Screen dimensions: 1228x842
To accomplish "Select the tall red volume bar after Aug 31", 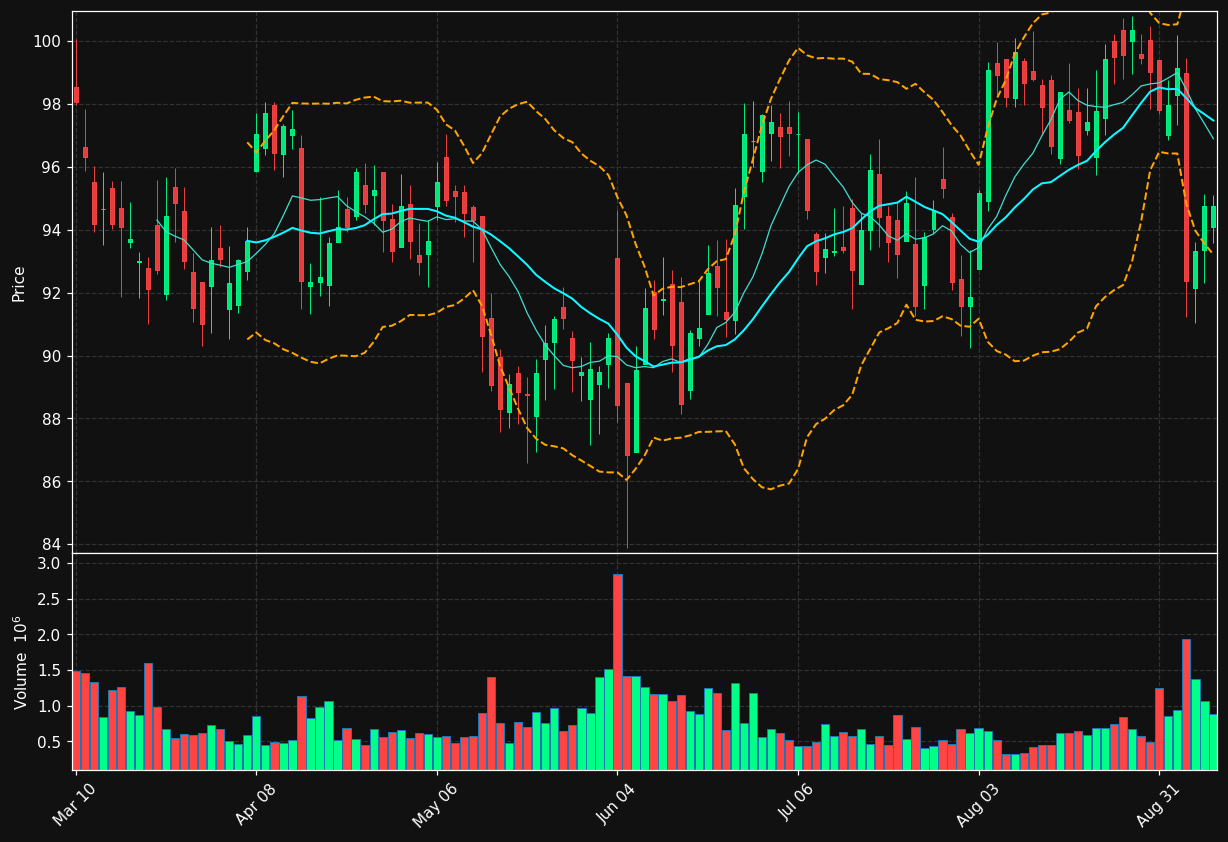I will (1187, 705).
